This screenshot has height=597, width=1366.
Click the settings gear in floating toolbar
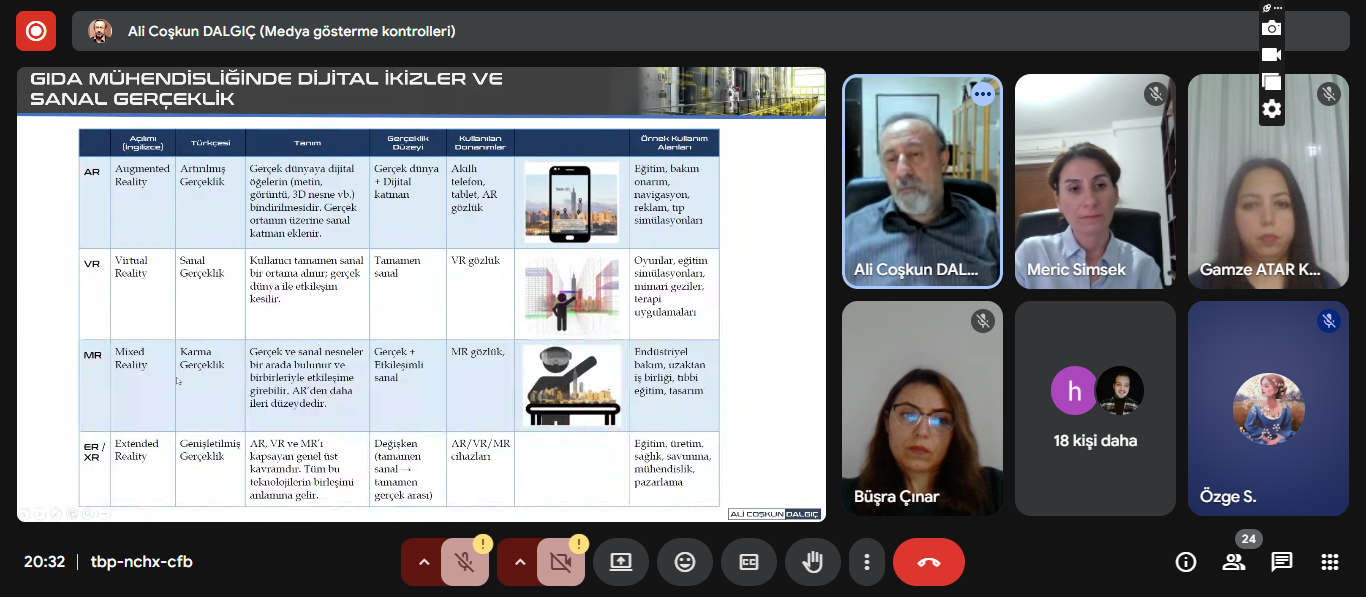[x=1271, y=109]
